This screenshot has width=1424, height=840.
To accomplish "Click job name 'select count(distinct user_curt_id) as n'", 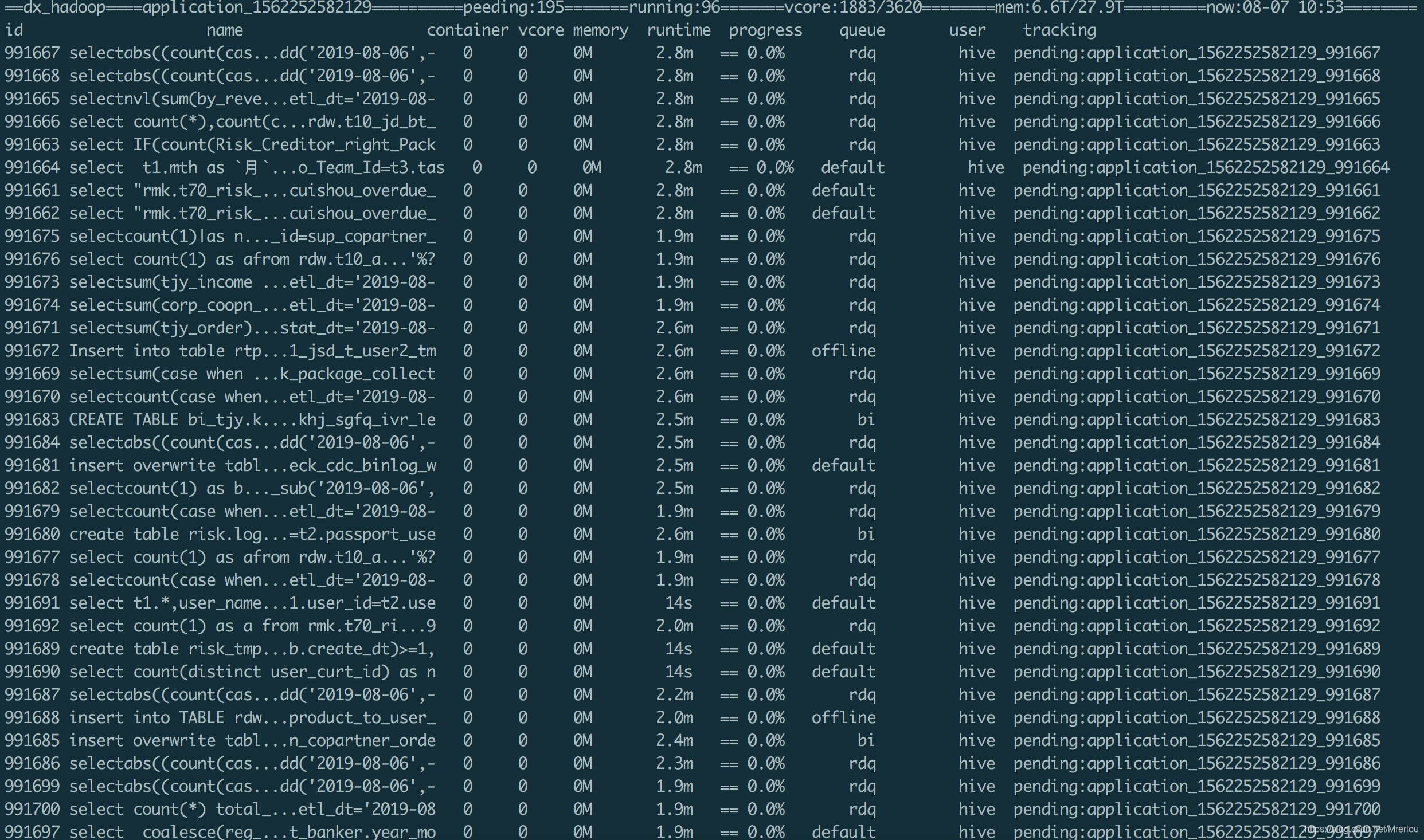I will tap(252, 672).
